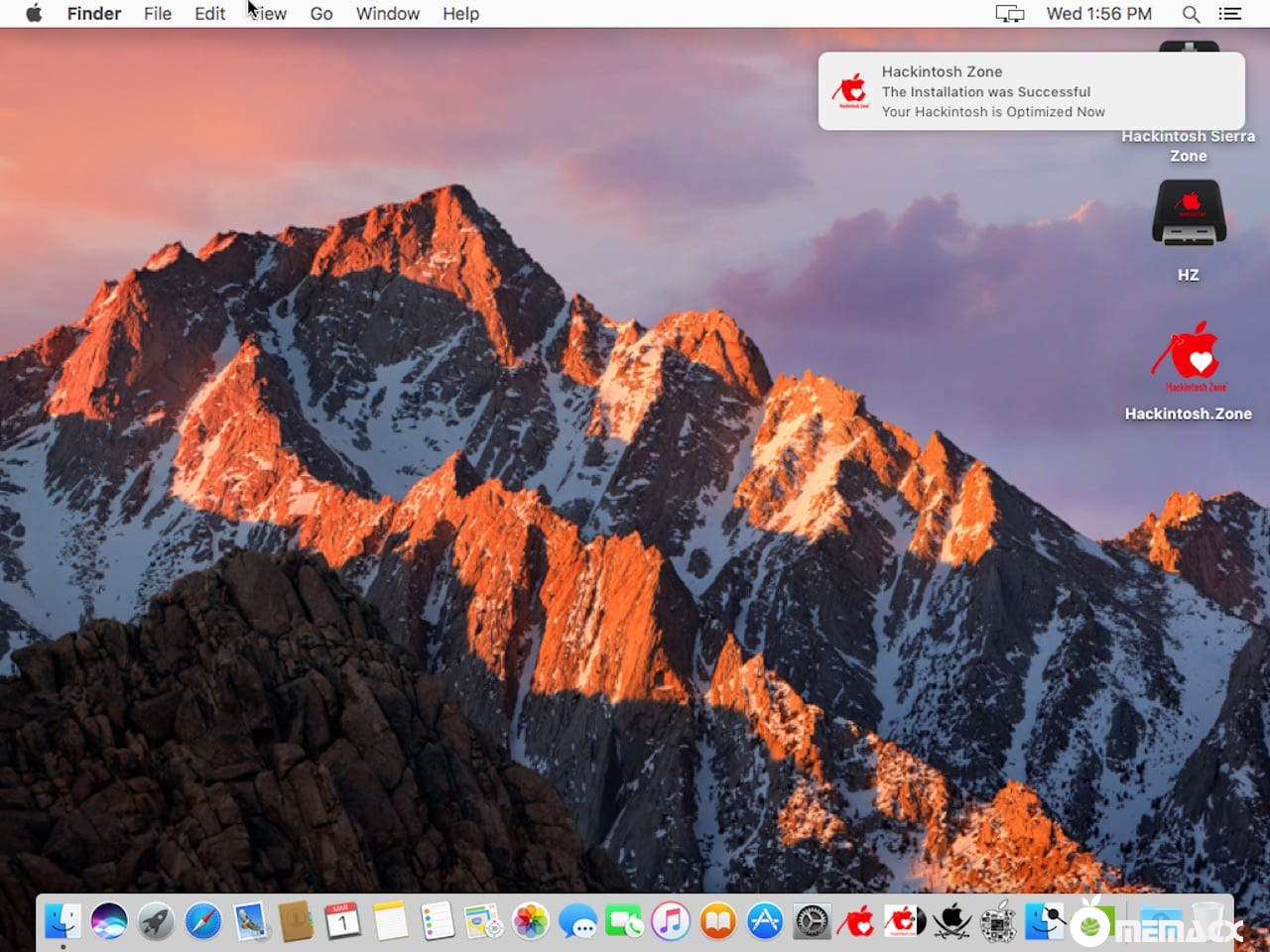This screenshot has width=1270, height=952.
Task: Launch Safari from the Dock
Action: [x=203, y=921]
